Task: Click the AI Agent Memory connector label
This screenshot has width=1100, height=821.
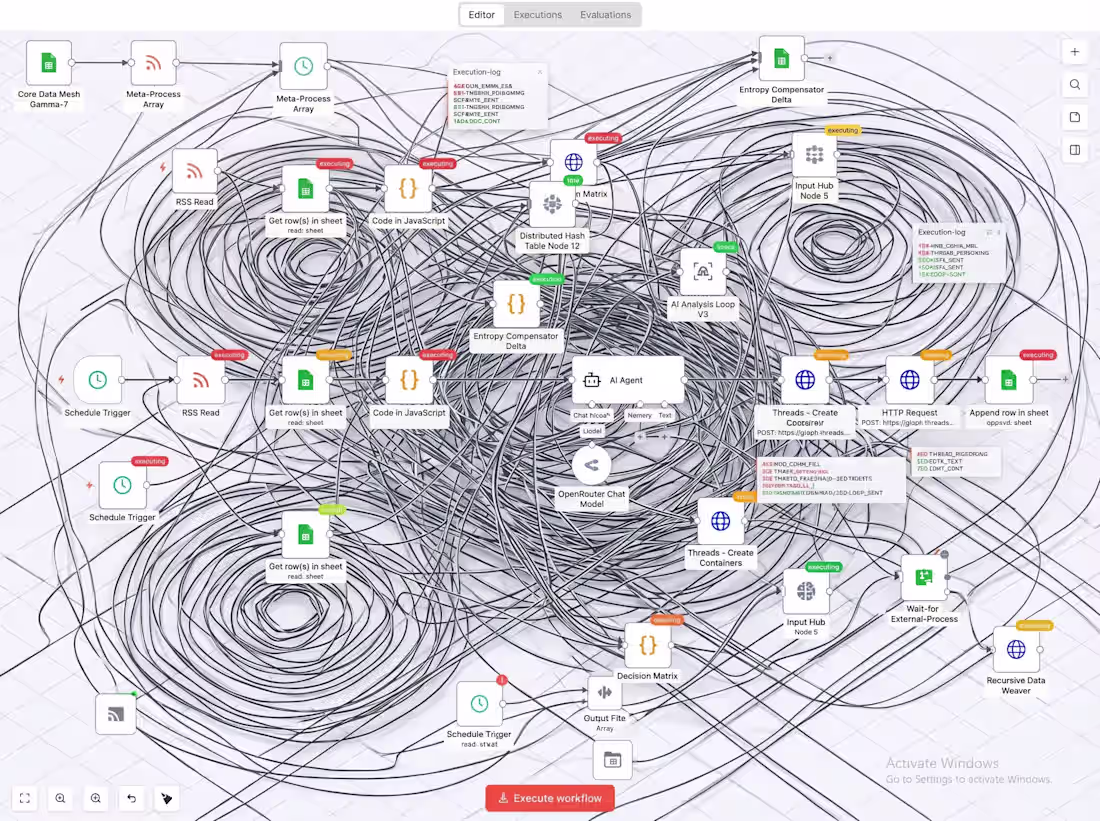Action: 640,415
